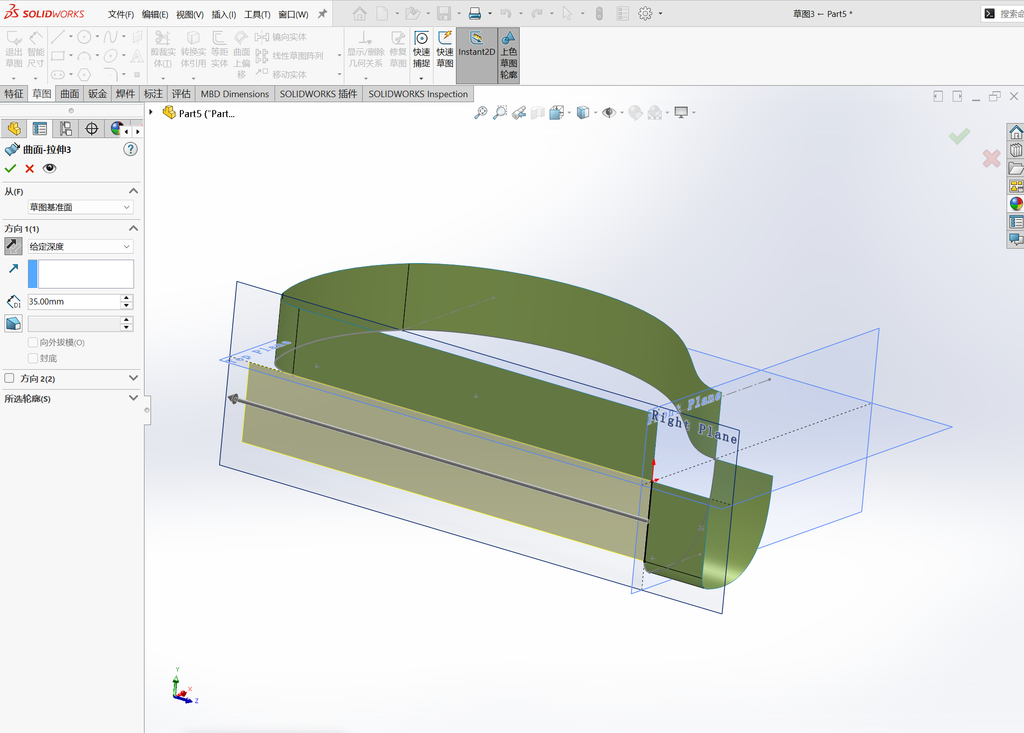The height and width of the screenshot is (733, 1024).
Task: Switch to the Evaluate (评估) tab
Action: tap(181, 94)
